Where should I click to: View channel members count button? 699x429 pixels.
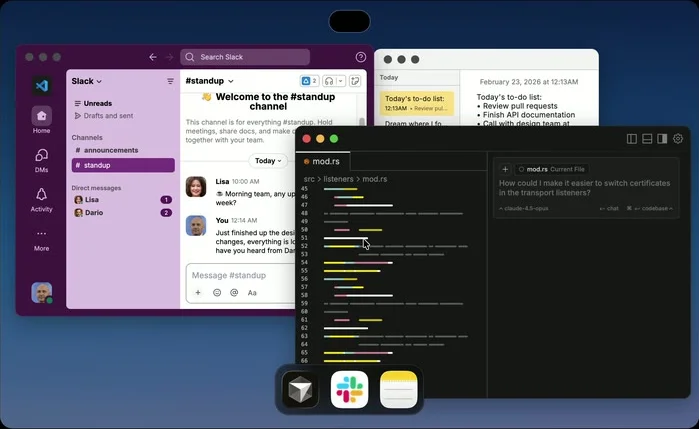point(309,81)
